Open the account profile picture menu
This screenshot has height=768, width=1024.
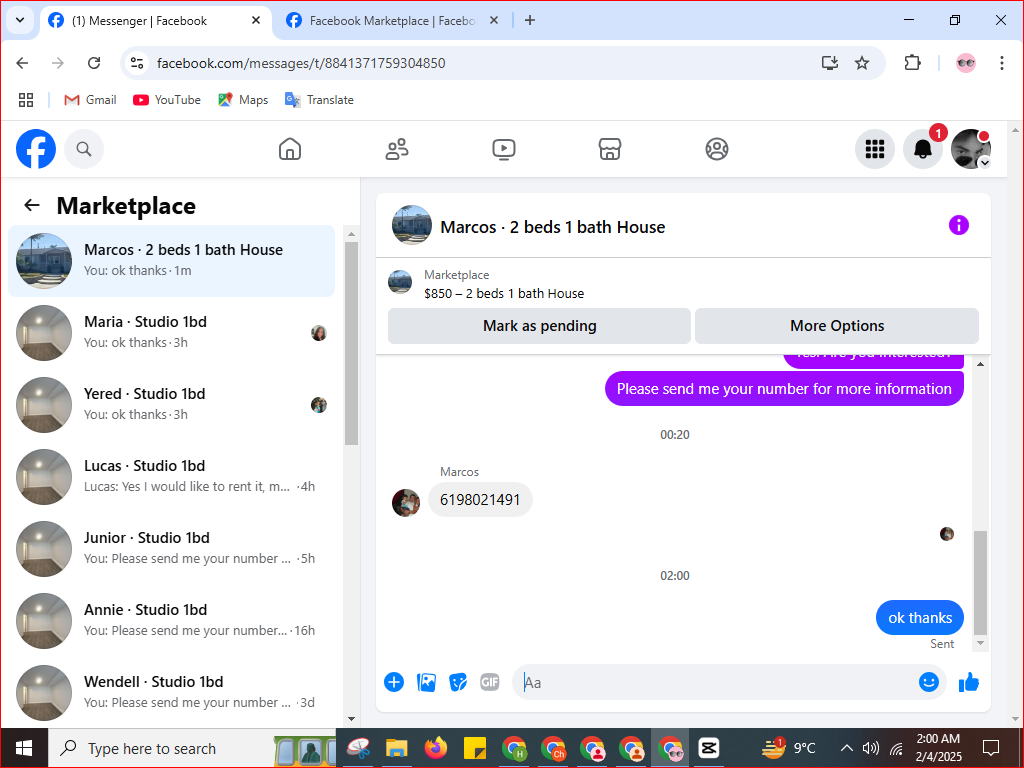click(971, 149)
